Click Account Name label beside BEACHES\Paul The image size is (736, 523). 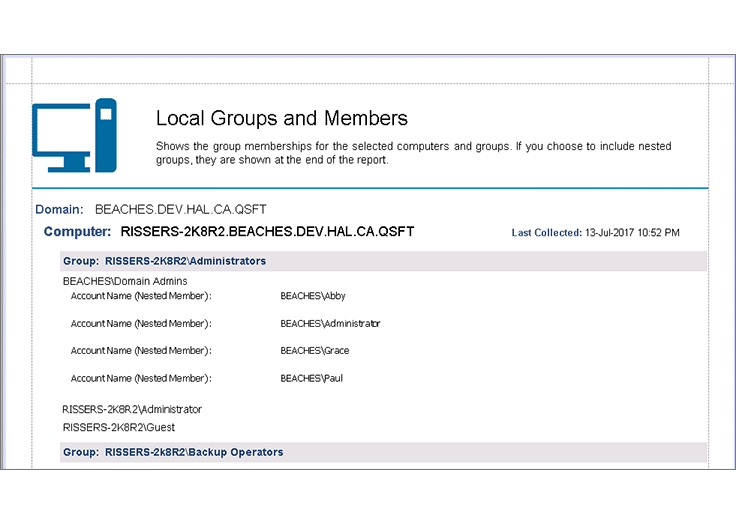click(141, 378)
